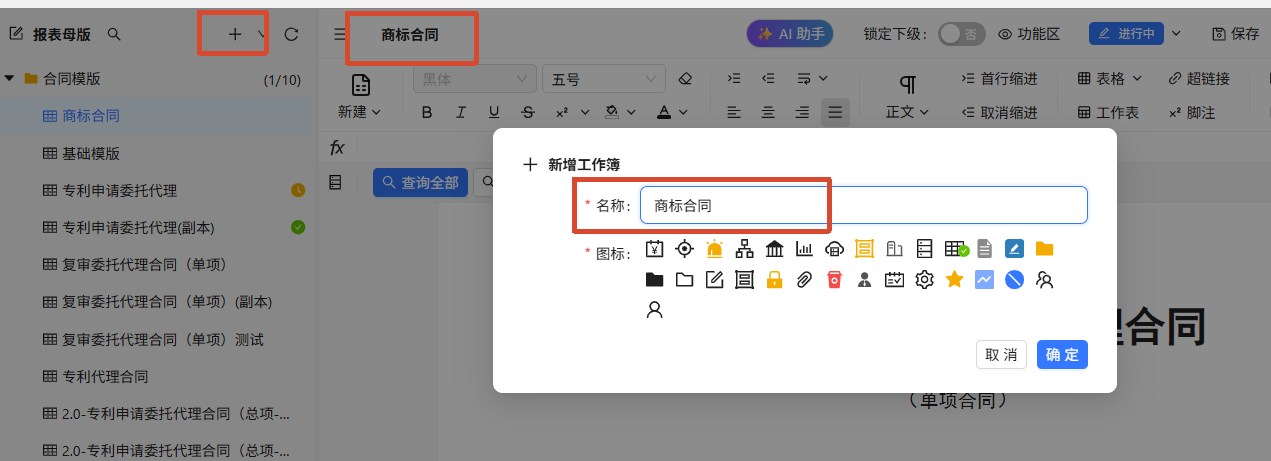Choose the crosshair target icon
The height and width of the screenshot is (461, 1271).
pyautogui.click(x=685, y=249)
